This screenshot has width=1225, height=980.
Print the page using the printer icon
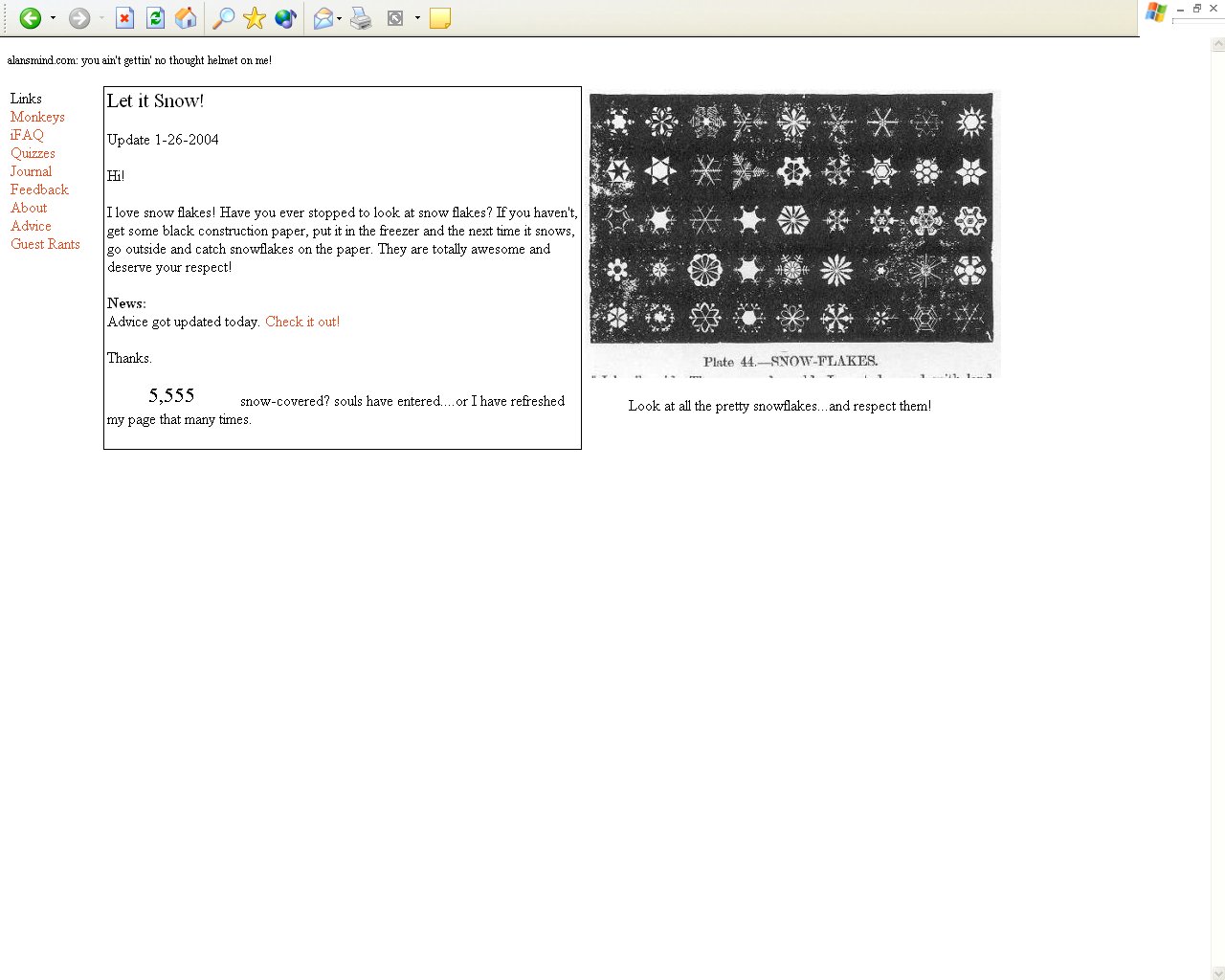pyautogui.click(x=361, y=18)
